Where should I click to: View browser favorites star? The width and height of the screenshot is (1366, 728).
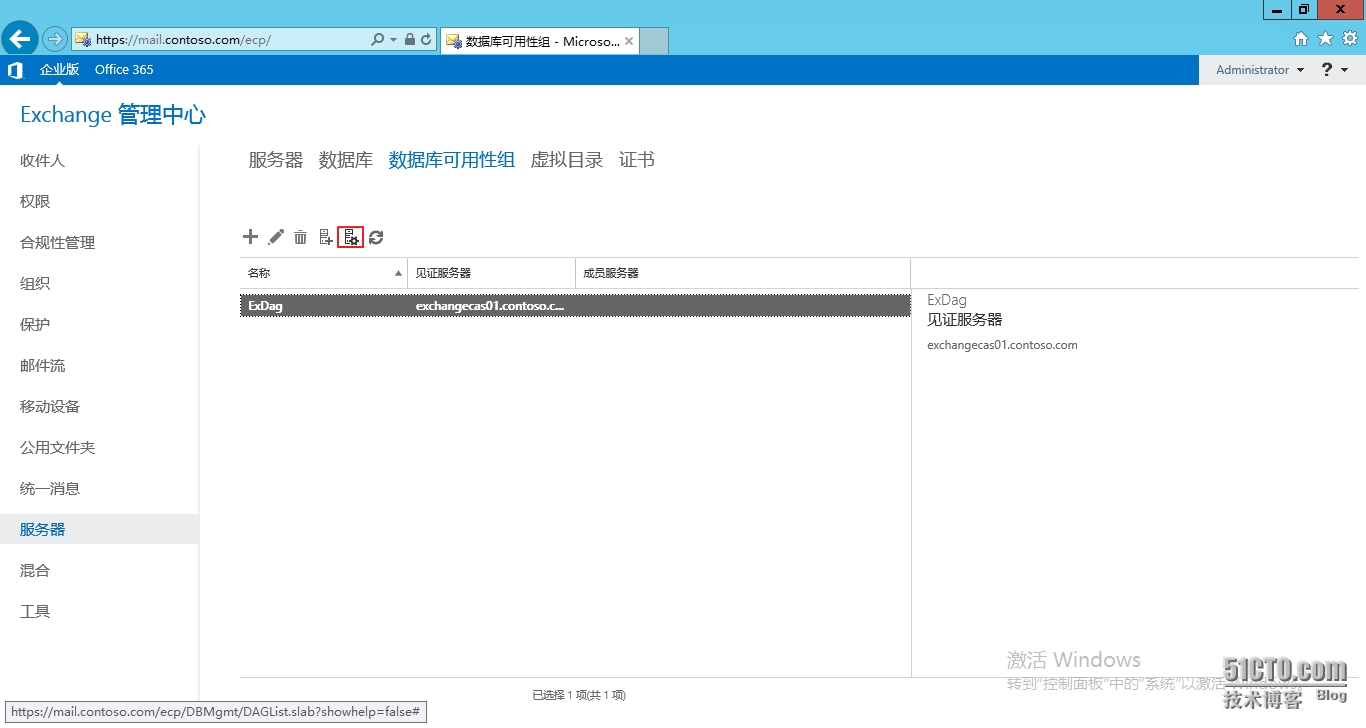pos(1324,38)
